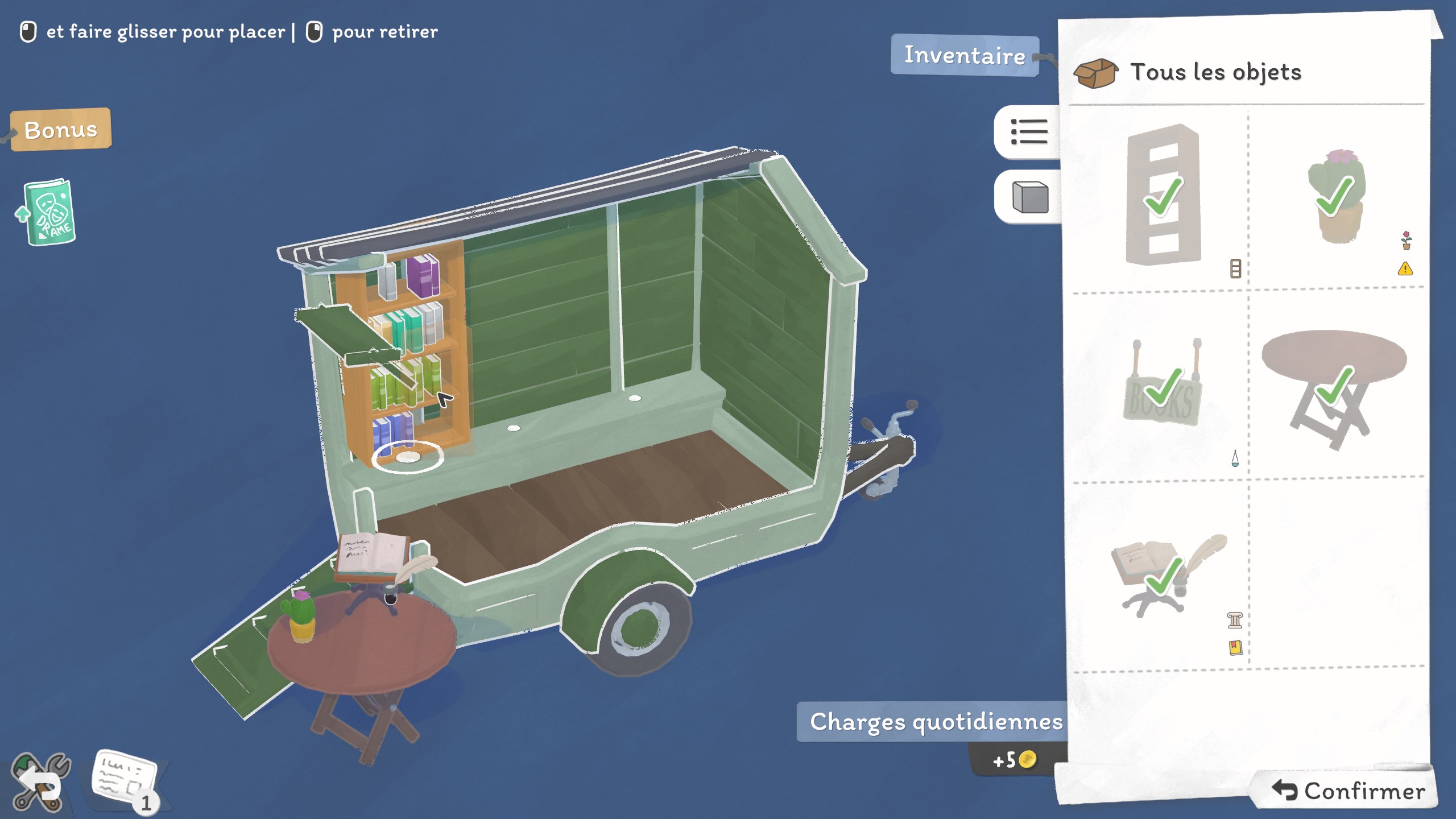
Task: Open the Inventaire tab
Action: pos(965,55)
